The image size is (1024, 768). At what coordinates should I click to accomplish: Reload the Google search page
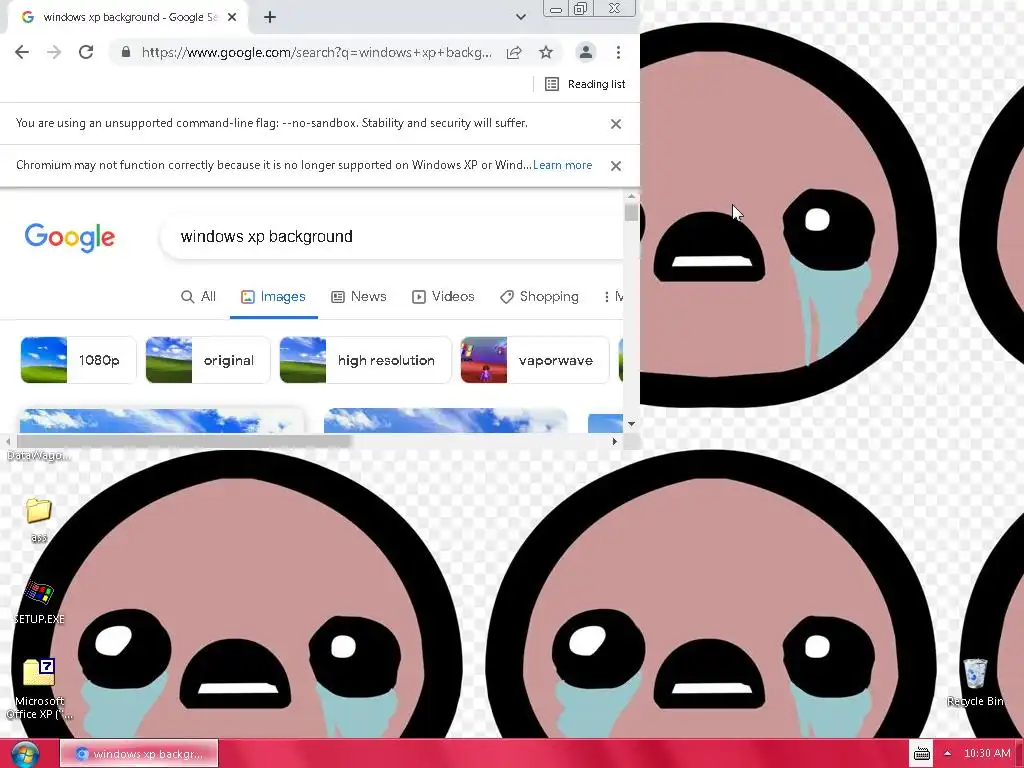86,52
